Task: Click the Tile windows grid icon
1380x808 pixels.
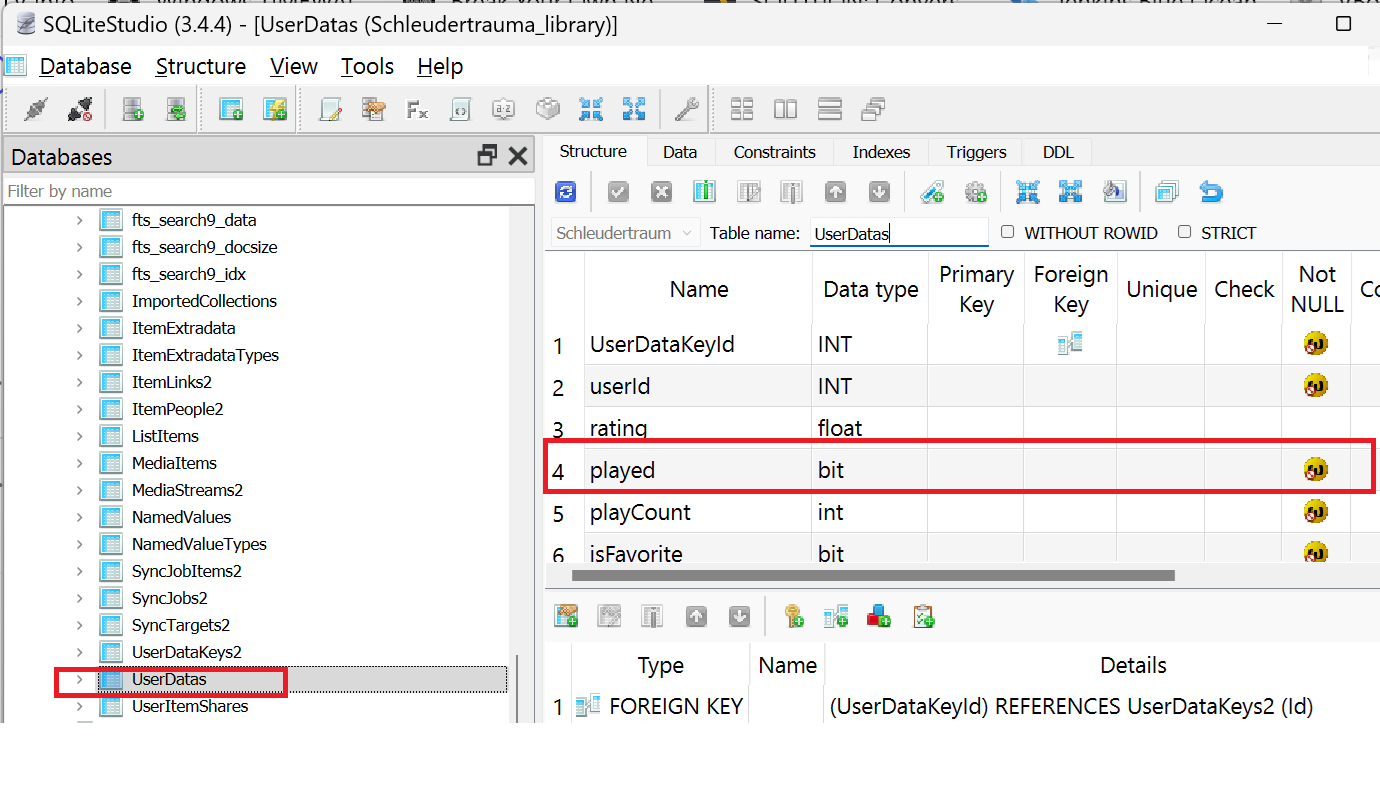Action: pos(742,109)
